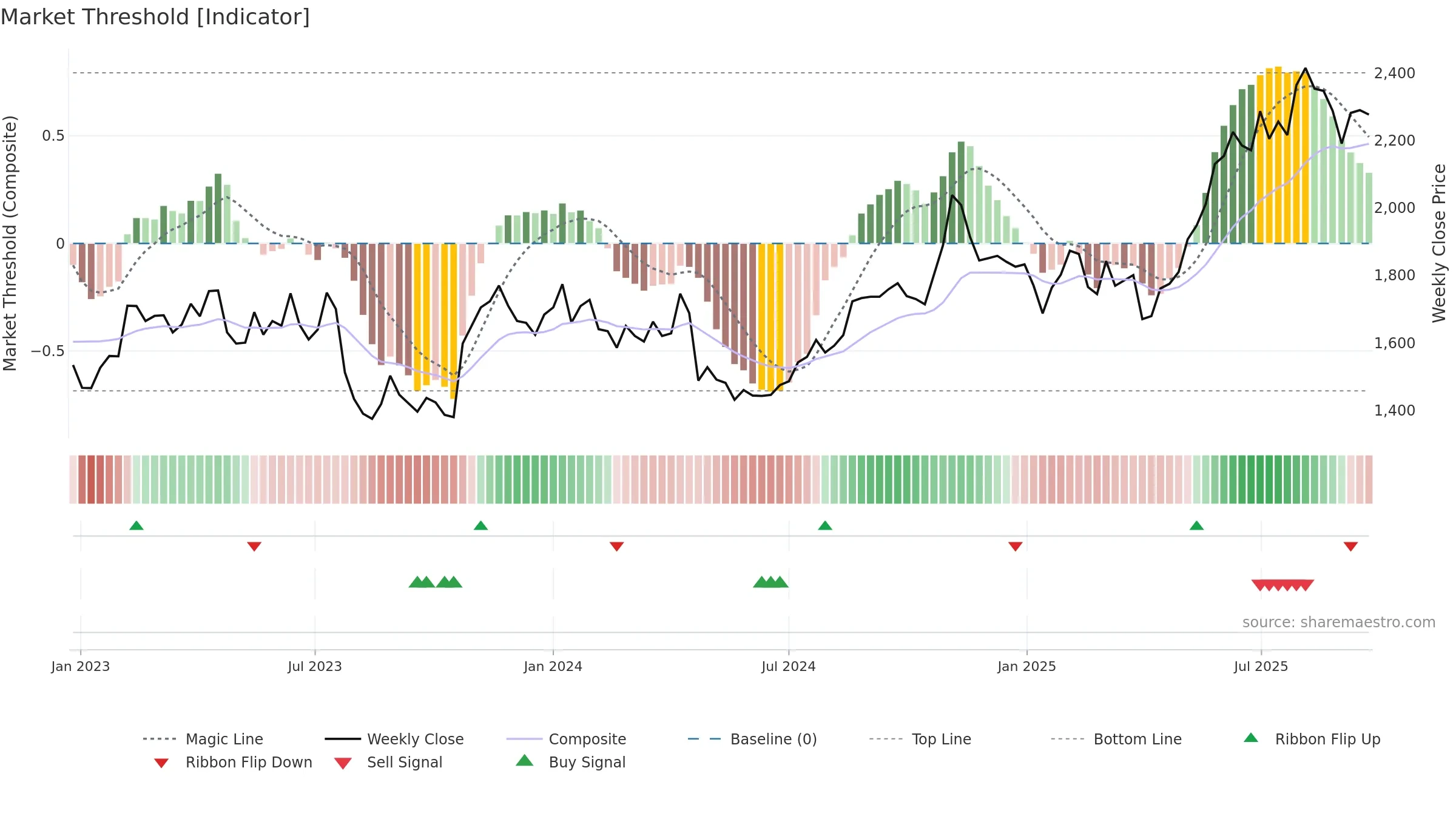Image resolution: width=1456 pixels, height=819 pixels.
Task: Click the Jan 2023 date label
Action: [x=81, y=667]
